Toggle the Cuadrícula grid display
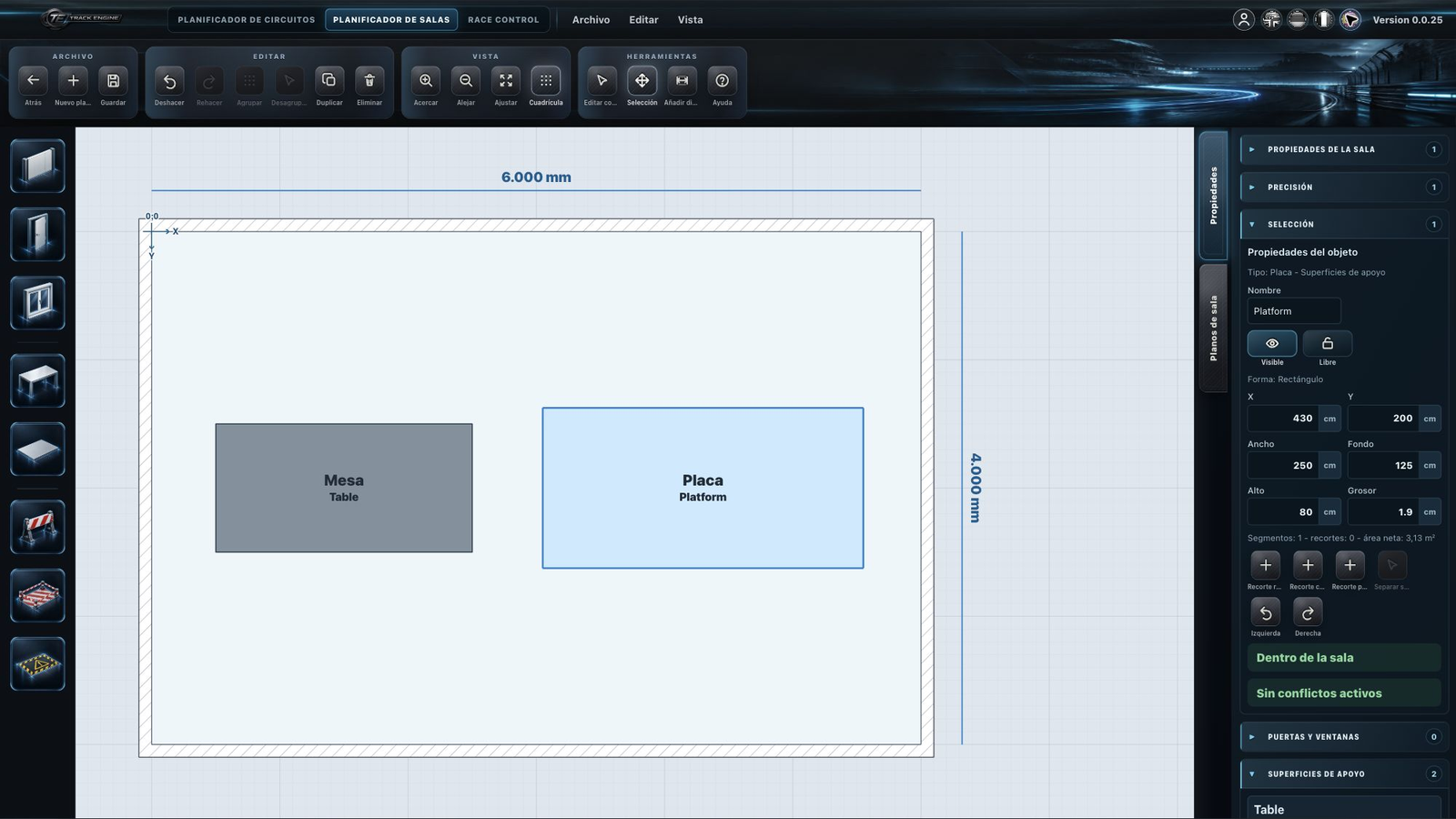This screenshot has width=1456, height=819. coord(546,81)
